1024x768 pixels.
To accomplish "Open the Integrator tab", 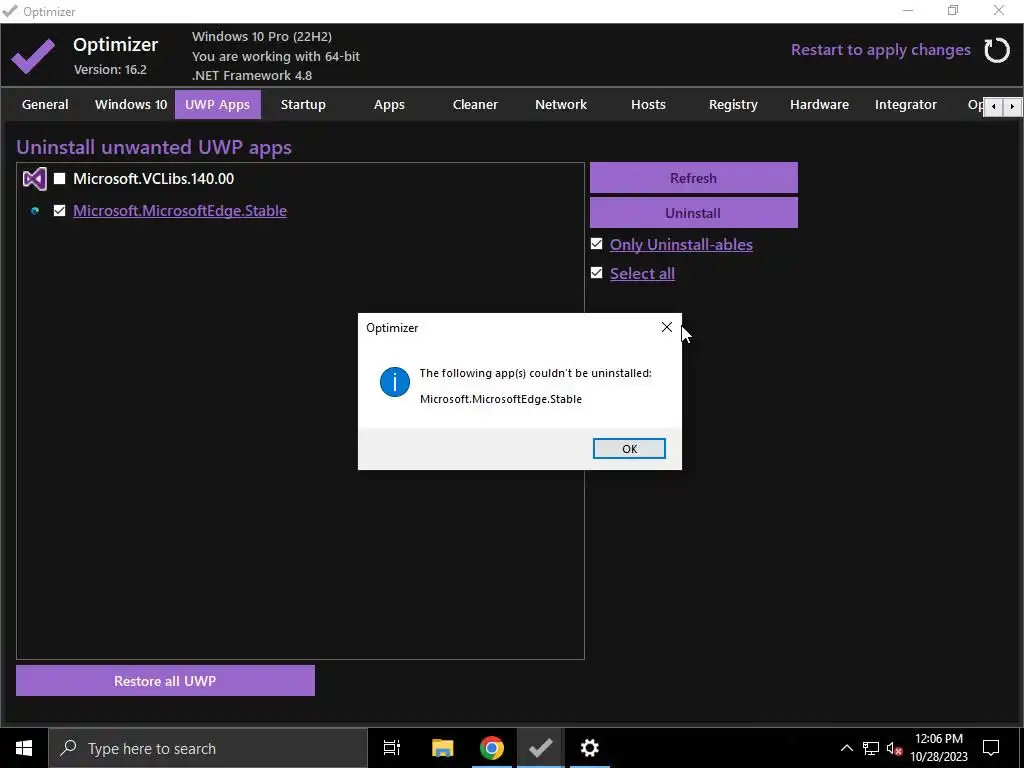I will 906,104.
